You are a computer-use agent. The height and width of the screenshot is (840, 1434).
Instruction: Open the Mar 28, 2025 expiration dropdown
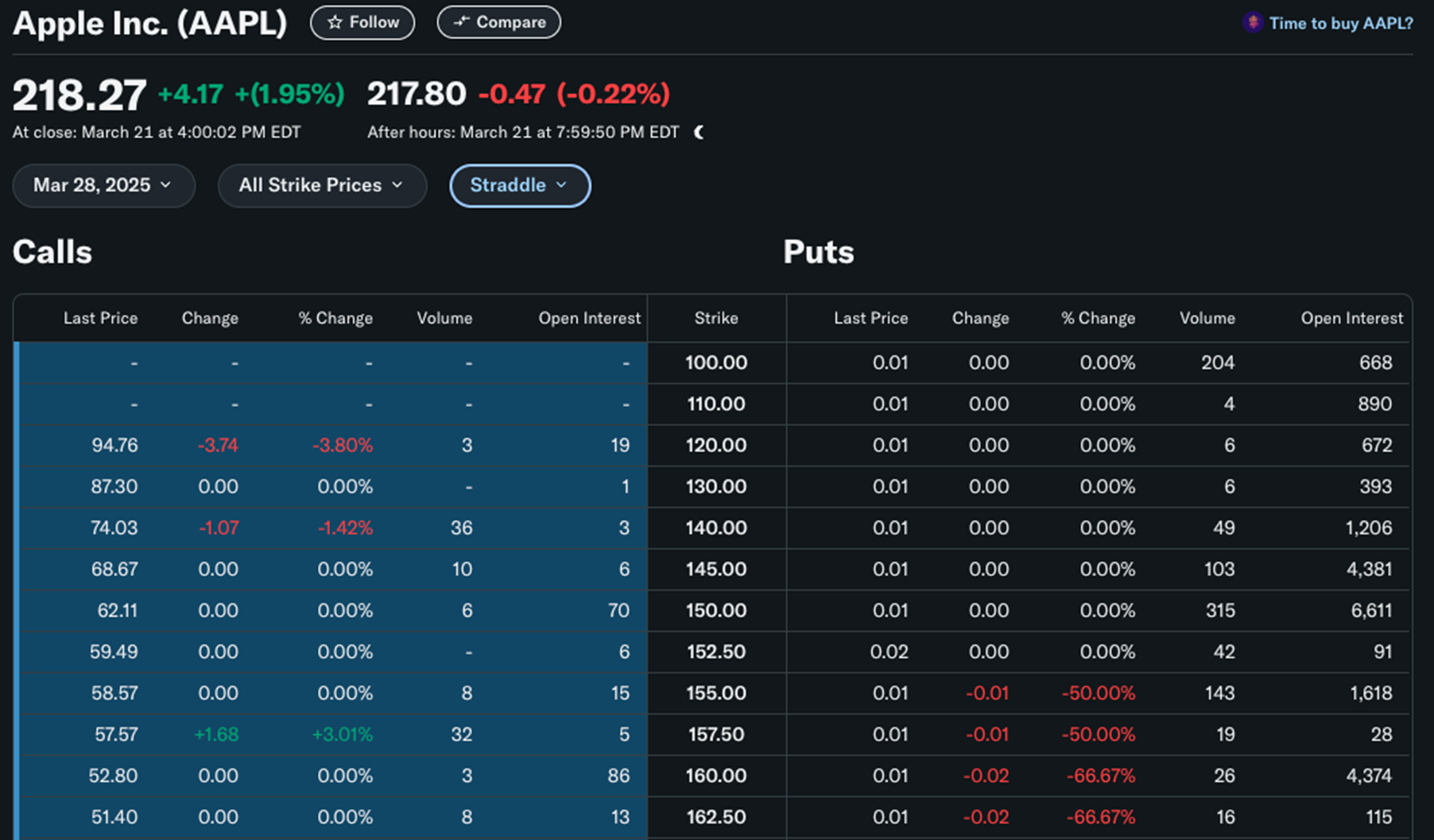(103, 185)
